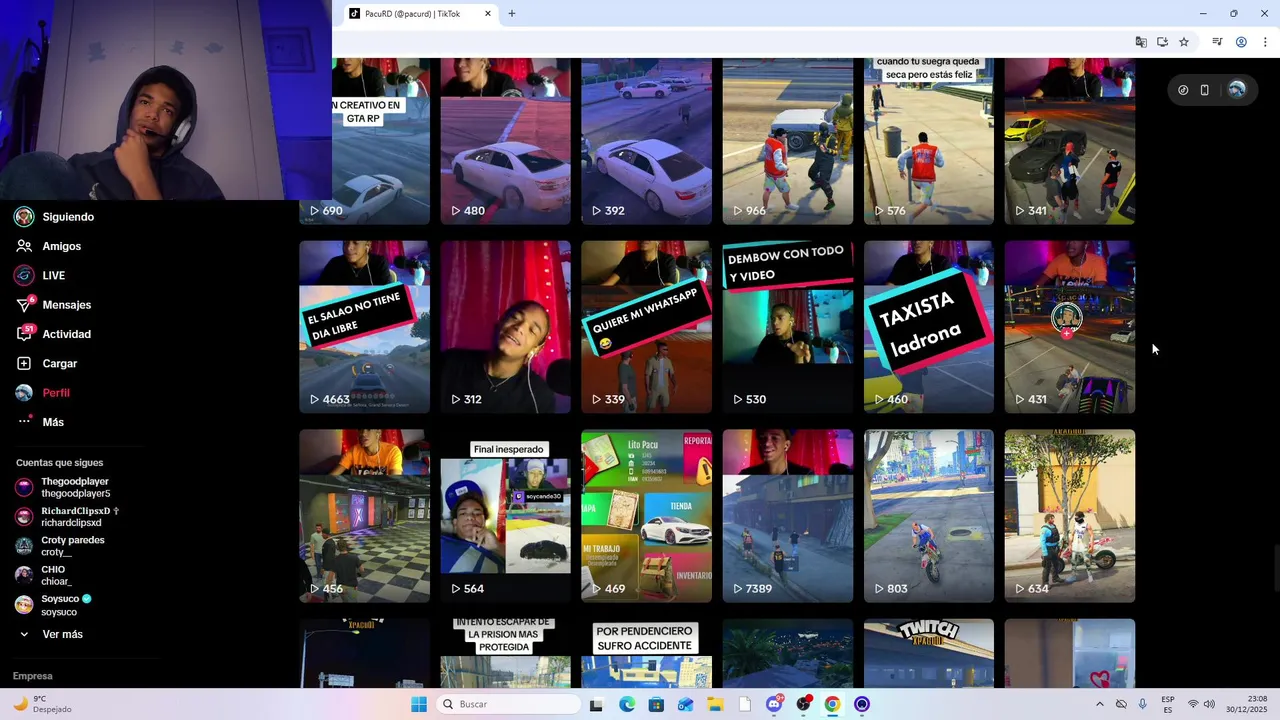The image size is (1280, 720).
Task: Open the Windows Start menu
Action: [419, 704]
